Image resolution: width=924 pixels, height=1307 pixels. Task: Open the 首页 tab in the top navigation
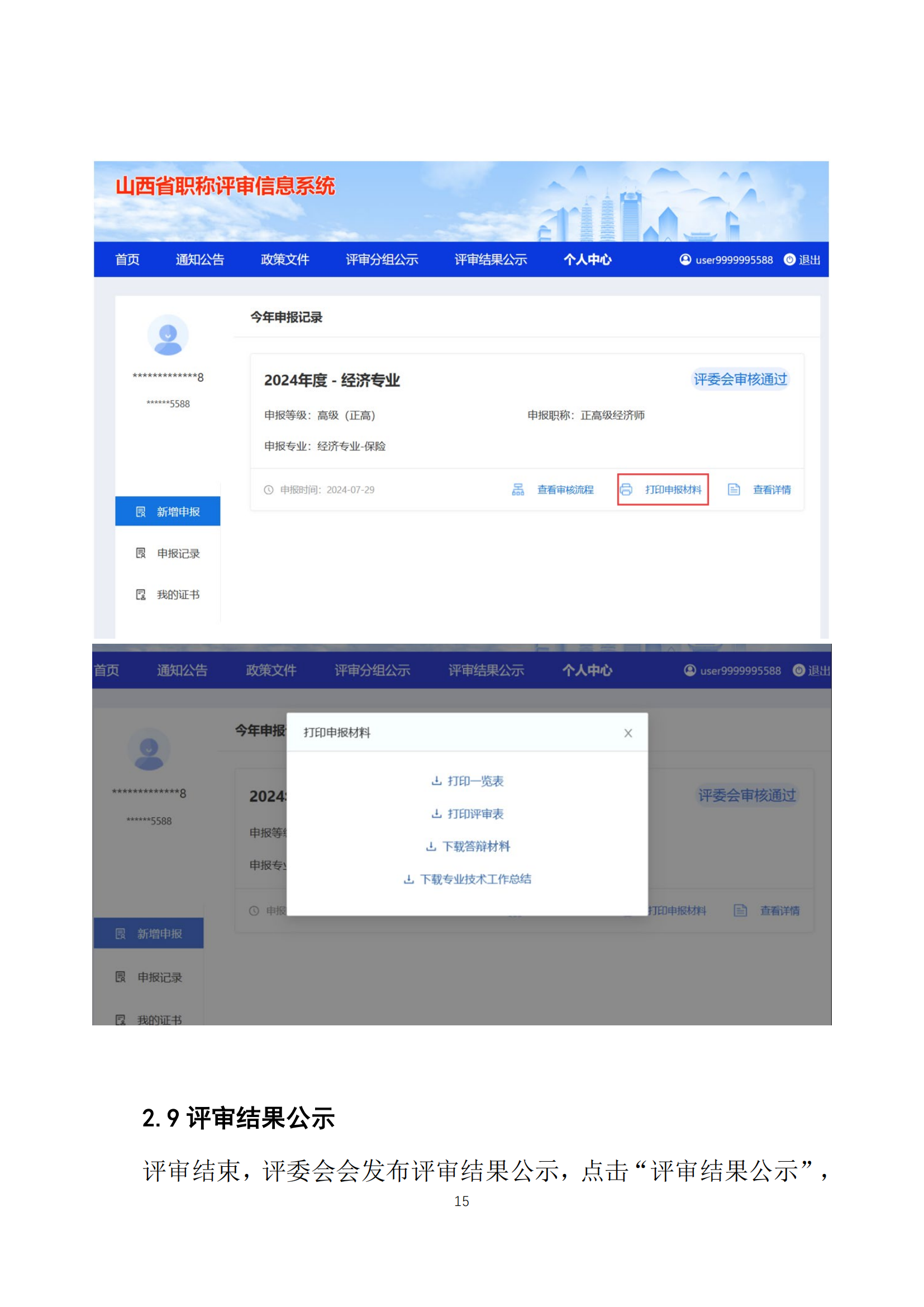point(127,260)
